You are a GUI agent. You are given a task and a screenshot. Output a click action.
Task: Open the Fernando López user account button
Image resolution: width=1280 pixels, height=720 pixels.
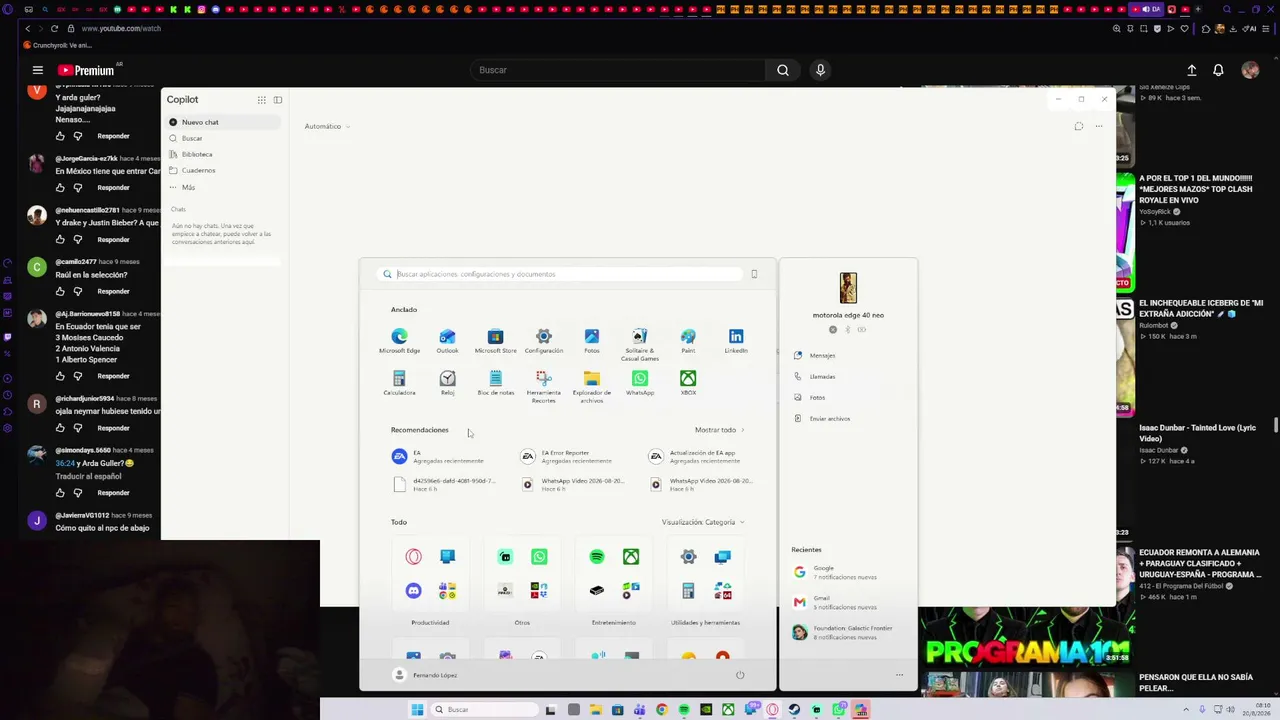[425, 675]
